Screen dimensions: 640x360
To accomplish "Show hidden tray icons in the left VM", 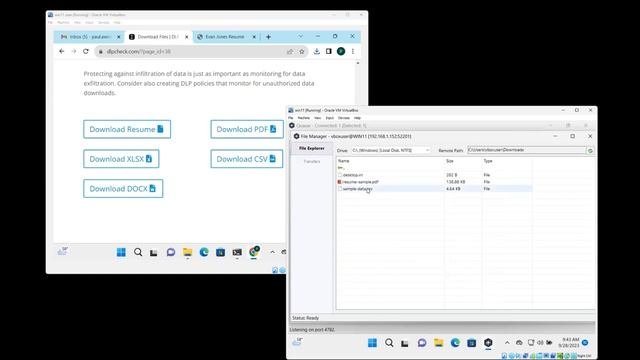I will 272,252.
